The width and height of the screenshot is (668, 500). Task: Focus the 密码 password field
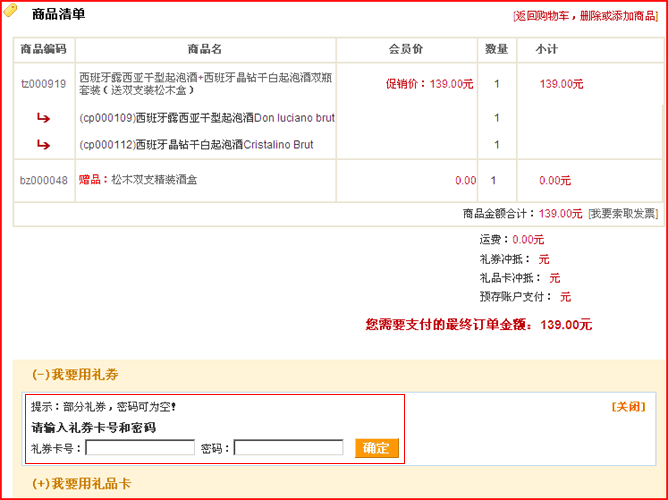(x=288, y=448)
